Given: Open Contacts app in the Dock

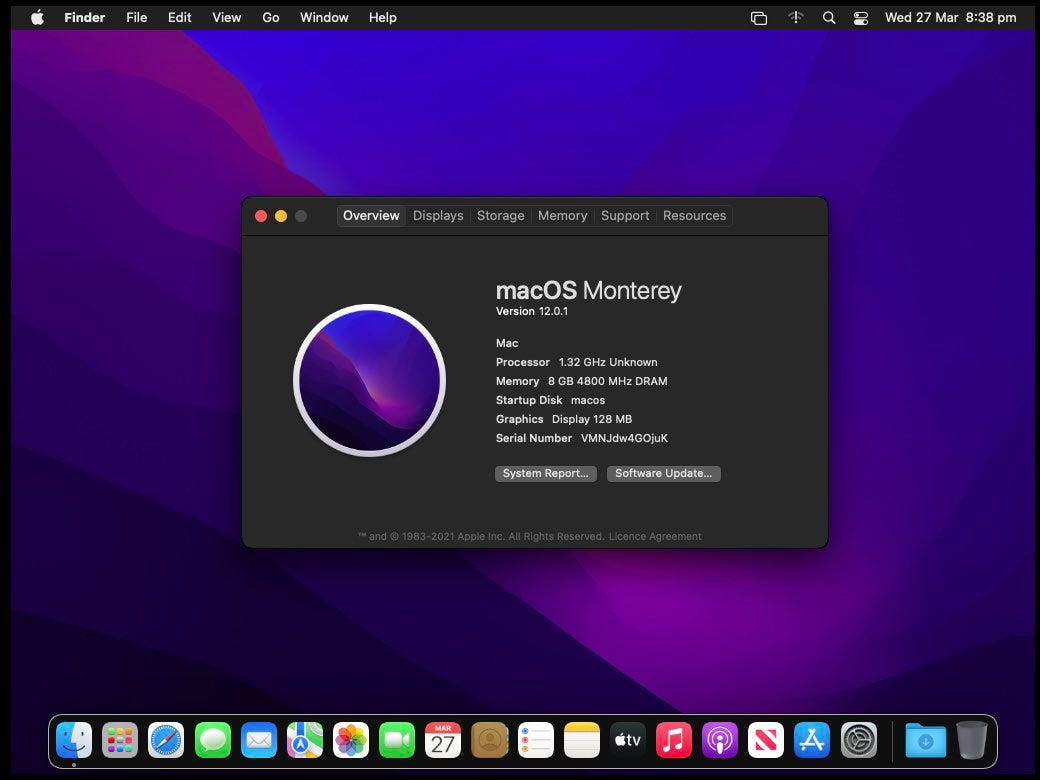Looking at the screenshot, I should [489, 740].
